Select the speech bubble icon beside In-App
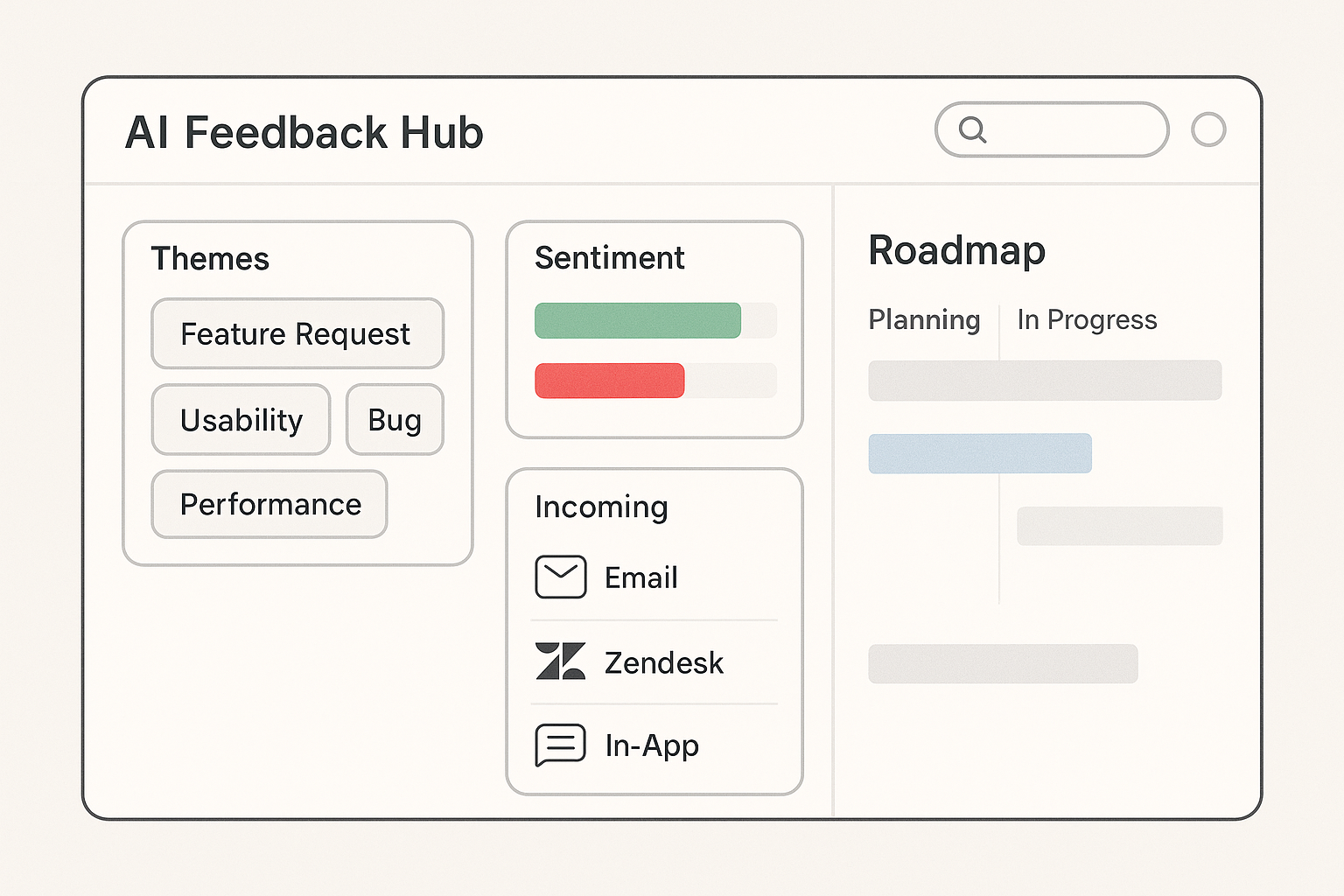The width and height of the screenshot is (1344, 896). point(561,745)
